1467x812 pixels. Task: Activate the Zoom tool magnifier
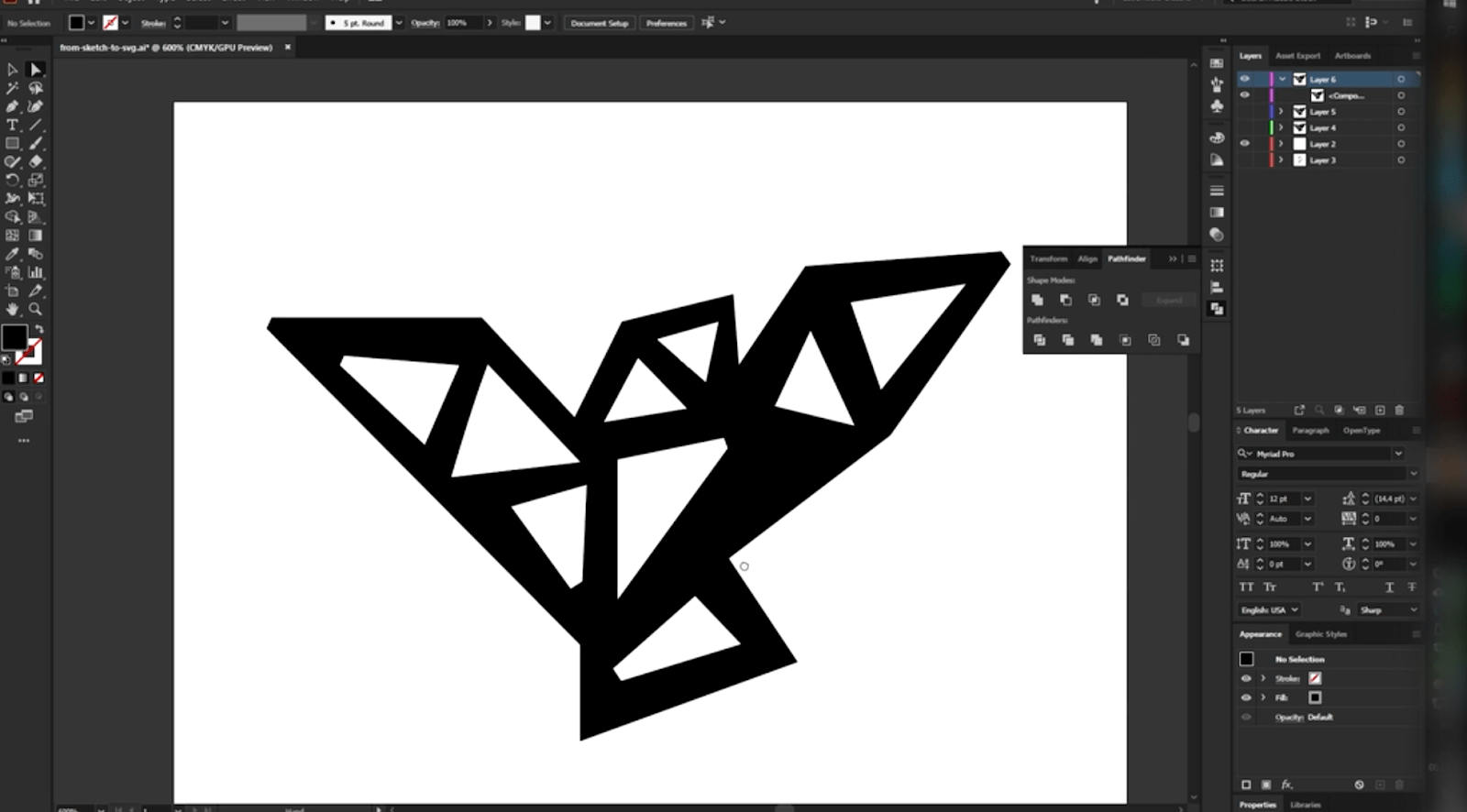click(36, 310)
